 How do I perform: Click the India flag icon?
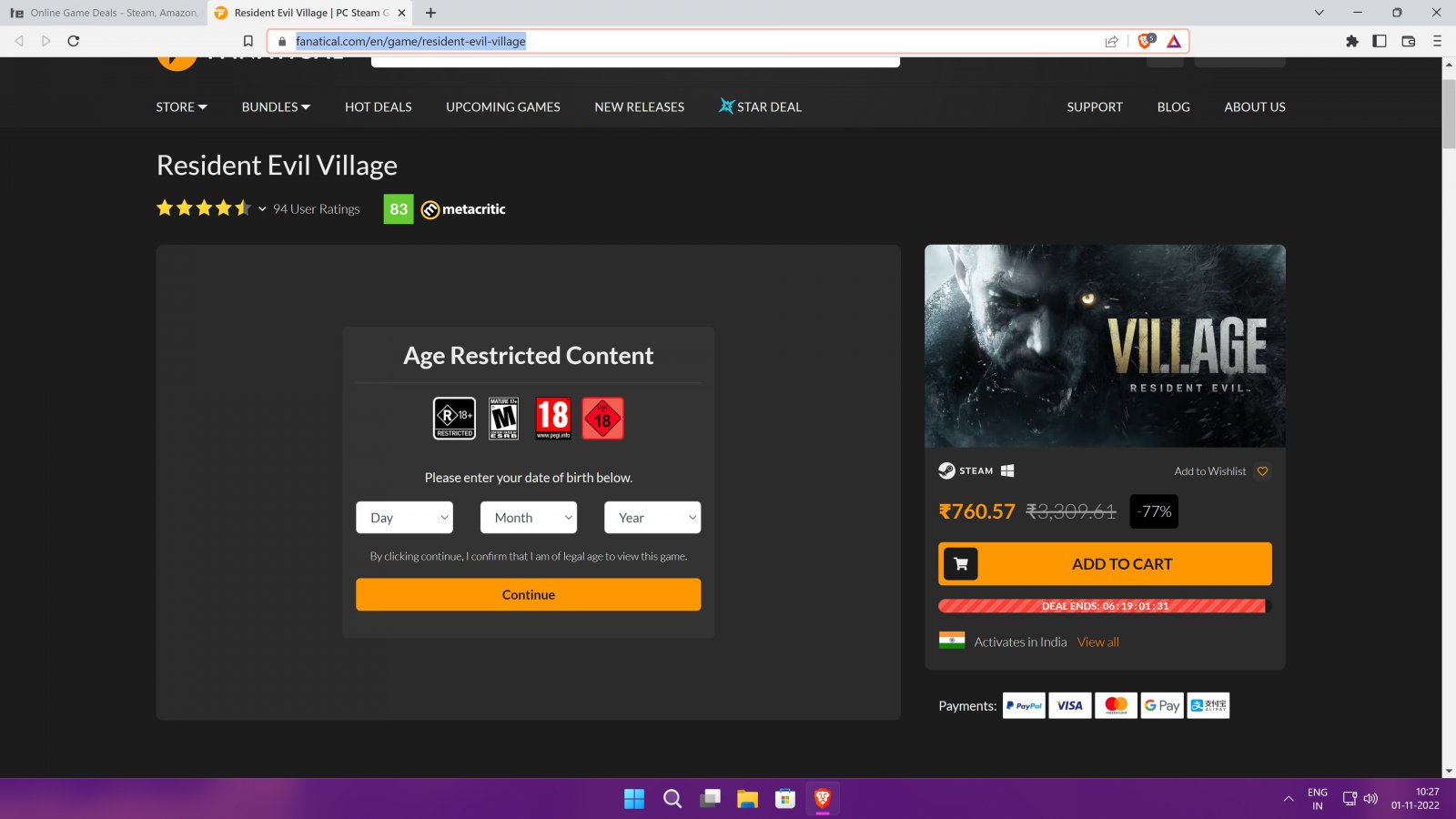(952, 641)
